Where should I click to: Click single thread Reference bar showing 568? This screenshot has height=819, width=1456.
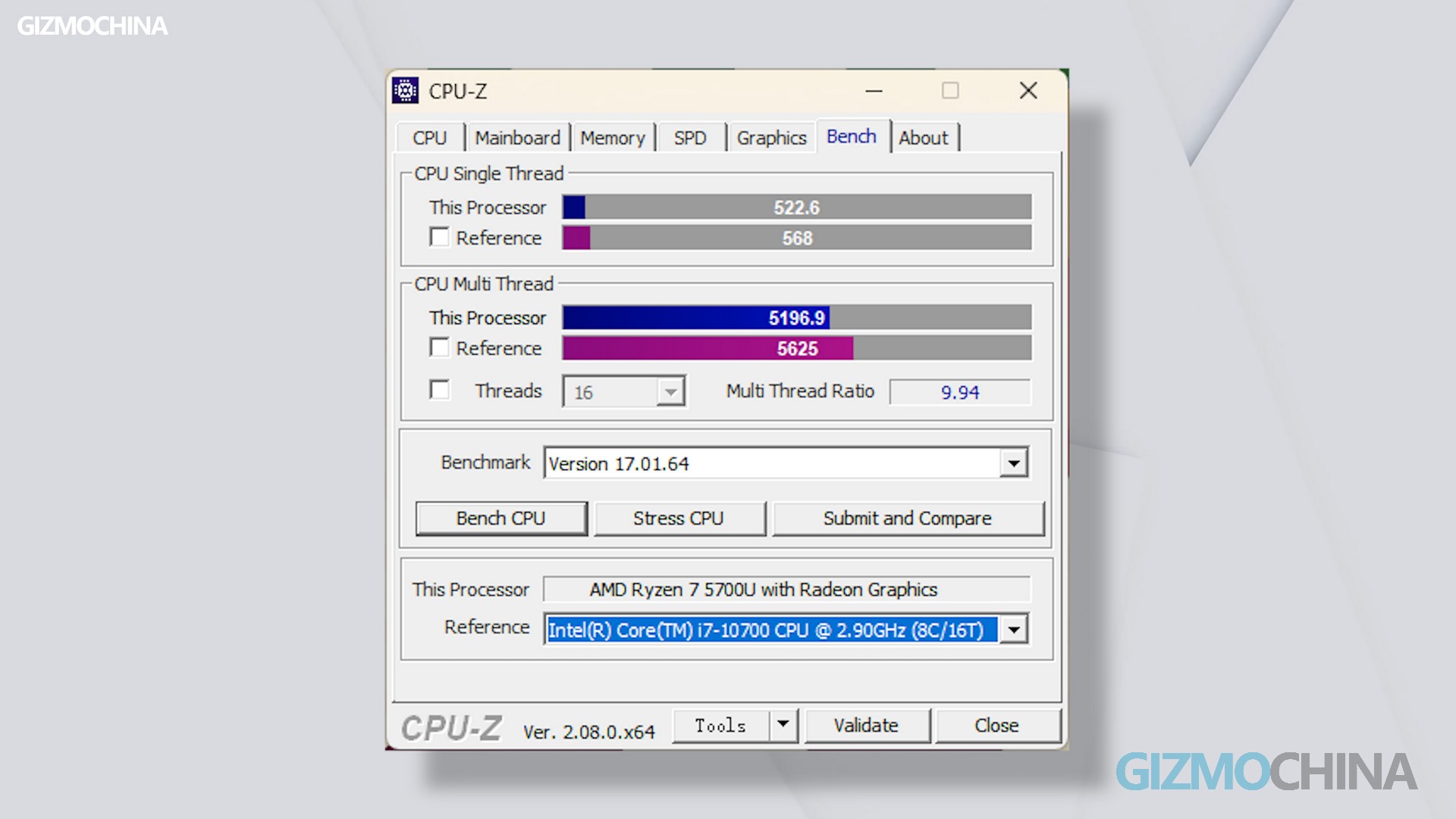[x=796, y=237]
